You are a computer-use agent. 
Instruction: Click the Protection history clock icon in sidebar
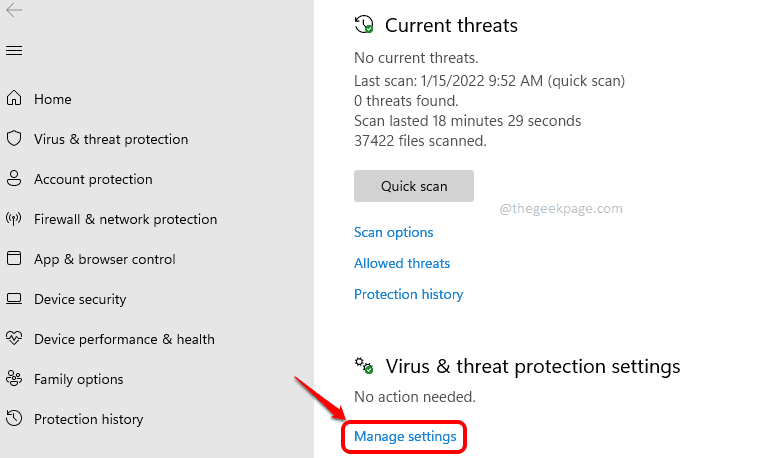coord(14,418)
